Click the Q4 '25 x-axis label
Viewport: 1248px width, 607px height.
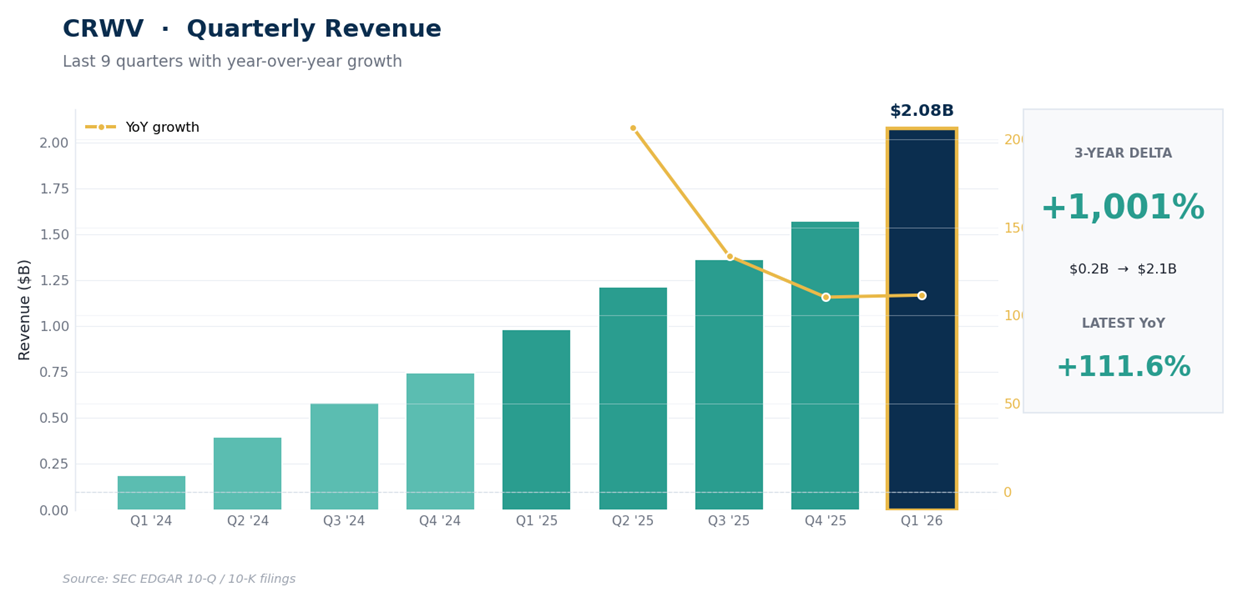825,521
